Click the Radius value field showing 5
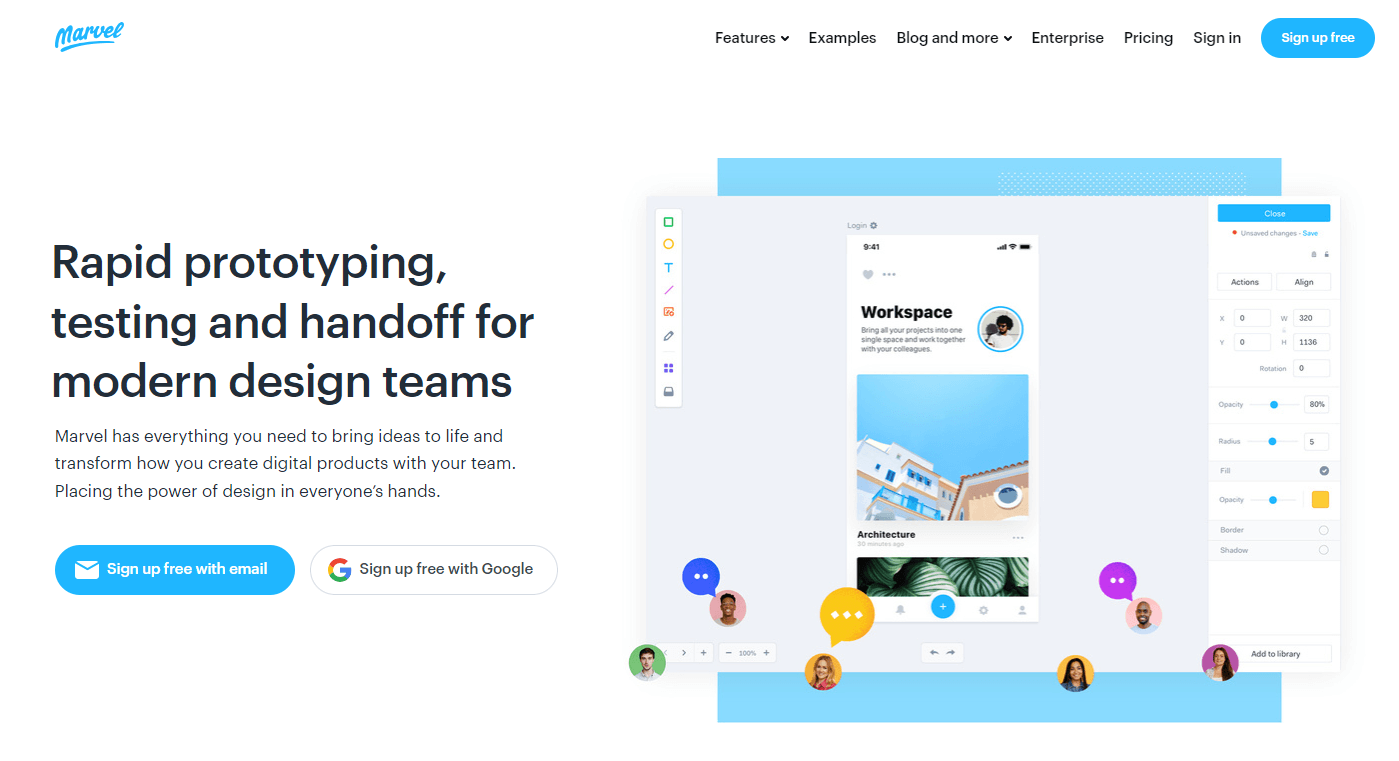1399x761 pixels. (1317, 441)
